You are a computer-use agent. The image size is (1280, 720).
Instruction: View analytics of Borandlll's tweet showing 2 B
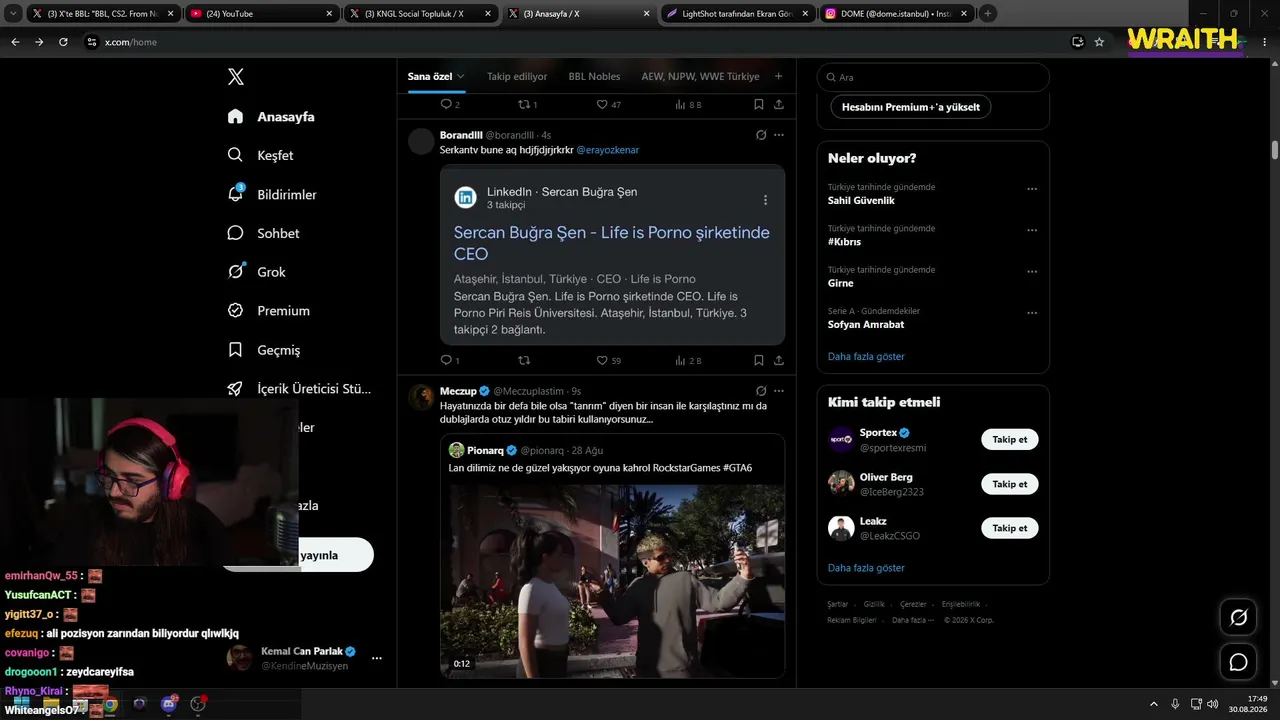pos(688,360)
